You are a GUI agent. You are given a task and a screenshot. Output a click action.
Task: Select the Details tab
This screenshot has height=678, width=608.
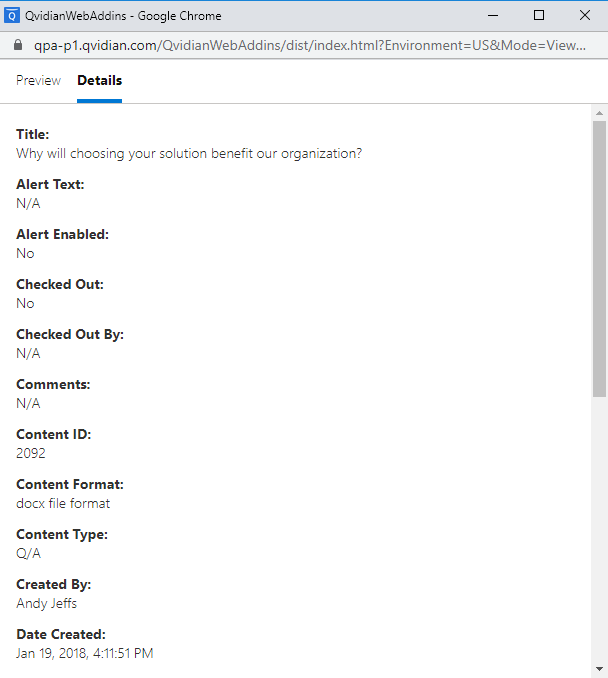[99, 80]
